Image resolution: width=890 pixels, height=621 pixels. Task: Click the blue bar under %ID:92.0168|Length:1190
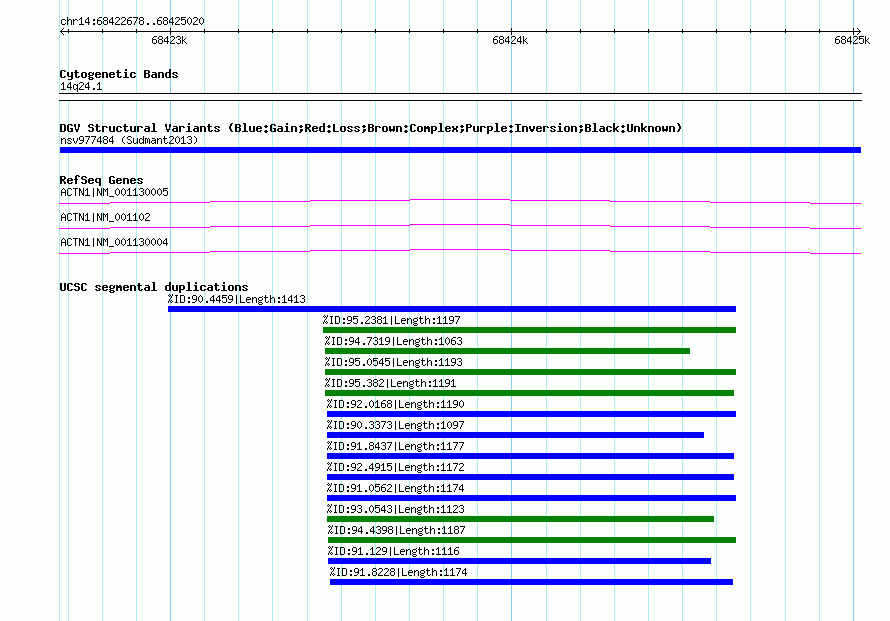coord(531,414)
